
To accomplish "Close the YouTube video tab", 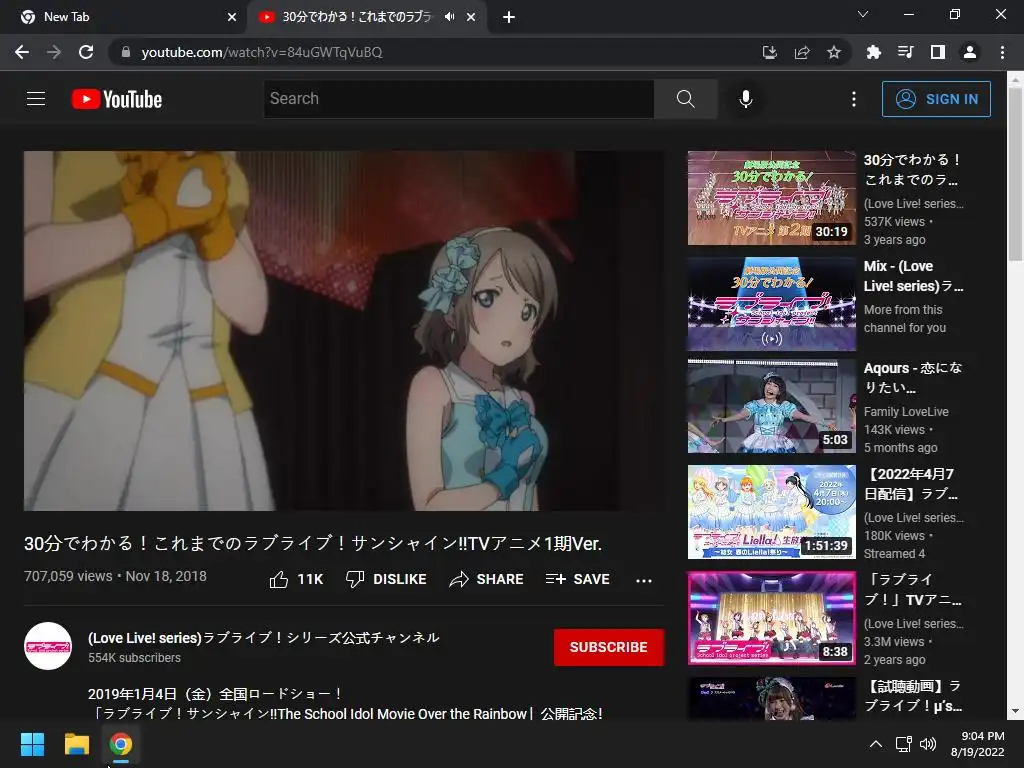I will coord(471,17).
